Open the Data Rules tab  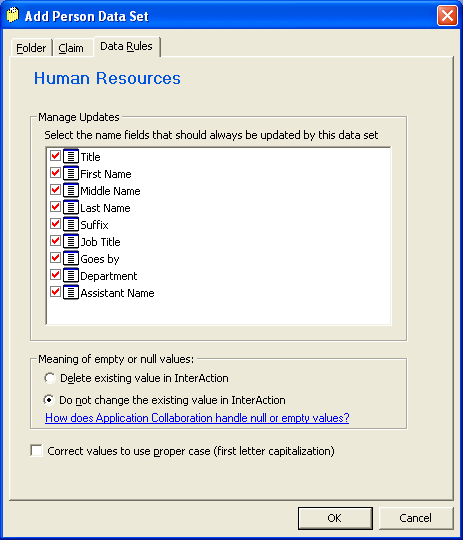click(x=126, y=46)
